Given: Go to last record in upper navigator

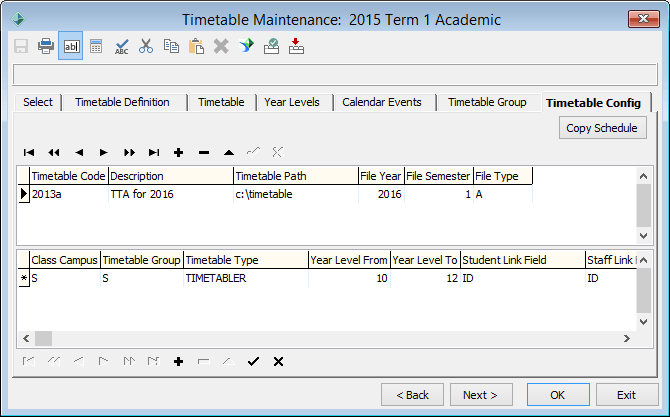Looking at the screenshot, I should pyautogui.click(x=154, y=153).
